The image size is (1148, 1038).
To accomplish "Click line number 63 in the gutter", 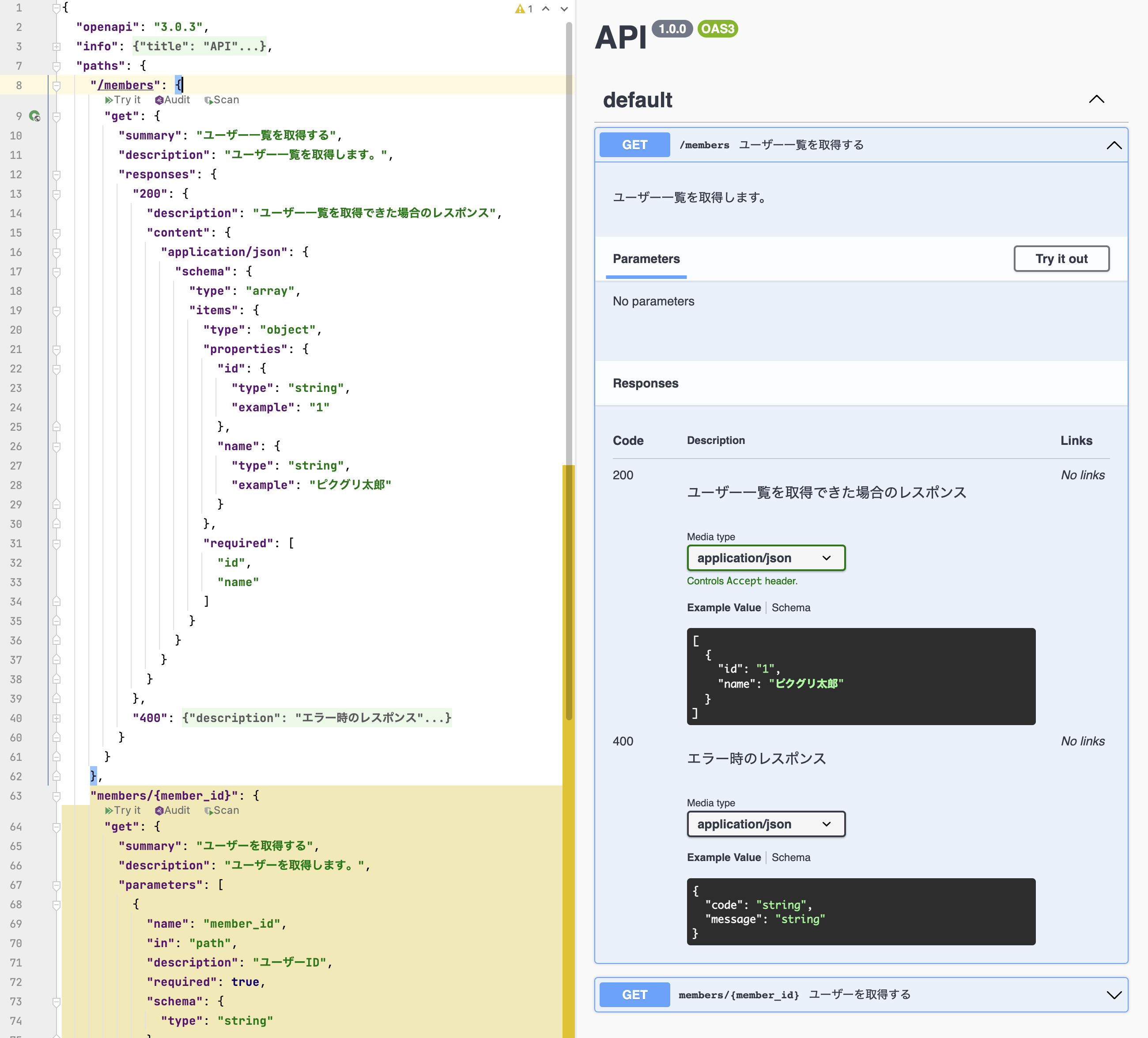I will pyautogui.click(x=16, y=796).
